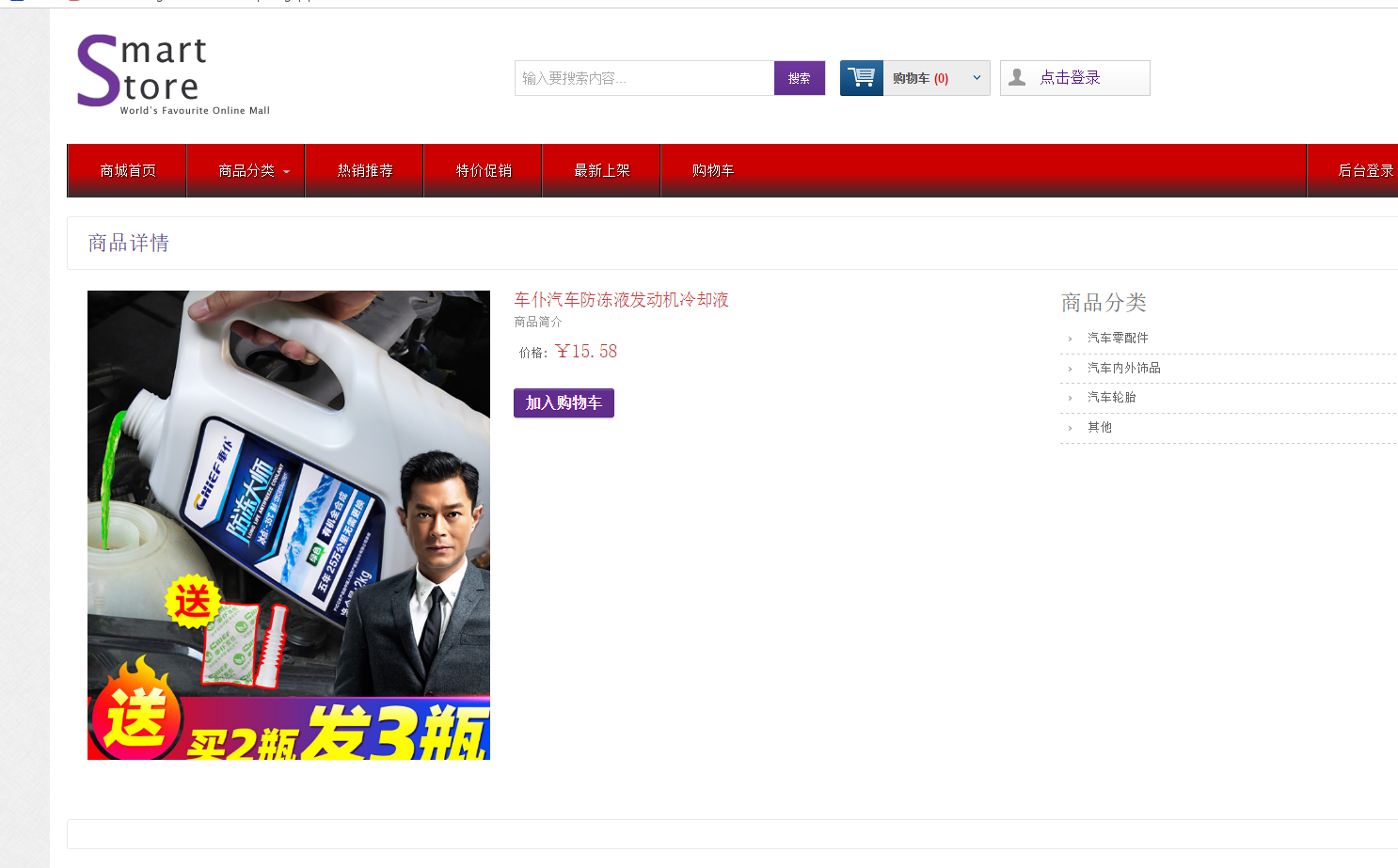Open 购物车 page from navigation bar
The width and height of the screenshot is (1398, 868).
(713, 170)
